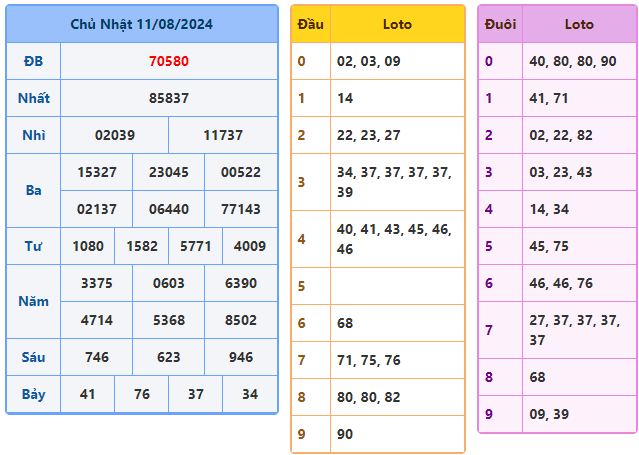Click the Nhì prize number 02039
The image size is (639, 455).
115,135
